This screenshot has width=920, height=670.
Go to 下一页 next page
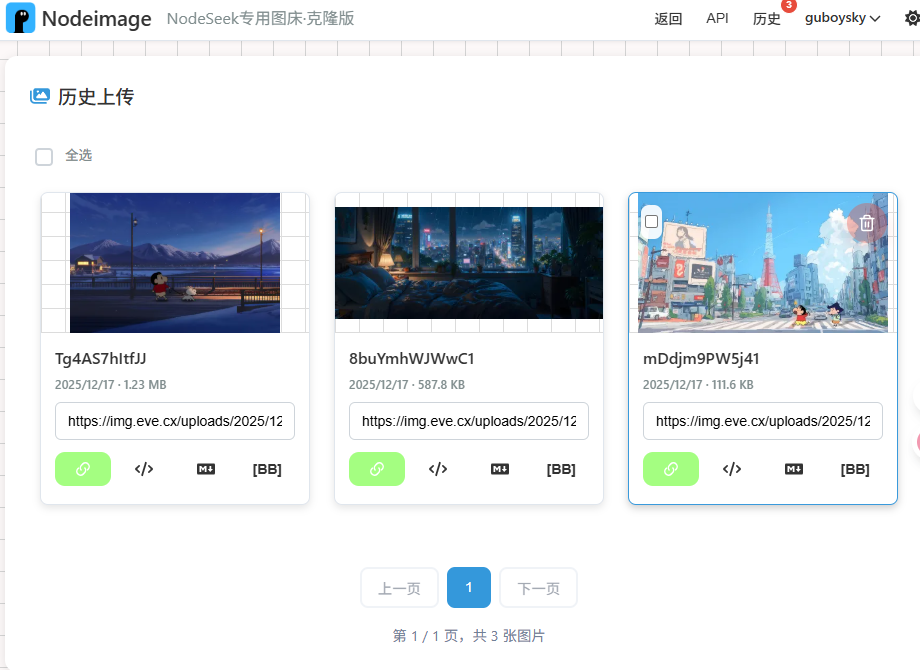click(x=538, y=588)
